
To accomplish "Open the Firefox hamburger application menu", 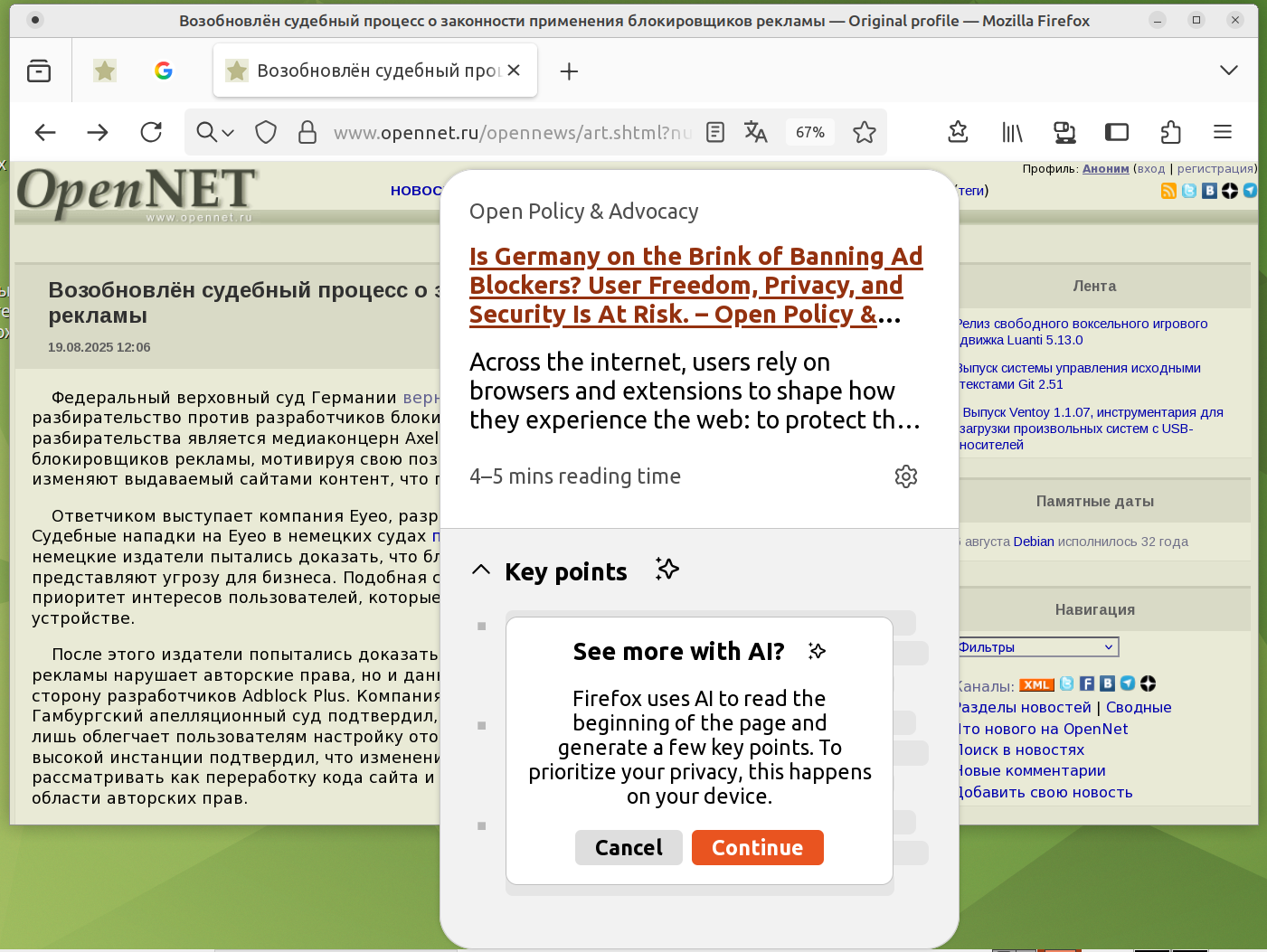I will pos(1223,133).
